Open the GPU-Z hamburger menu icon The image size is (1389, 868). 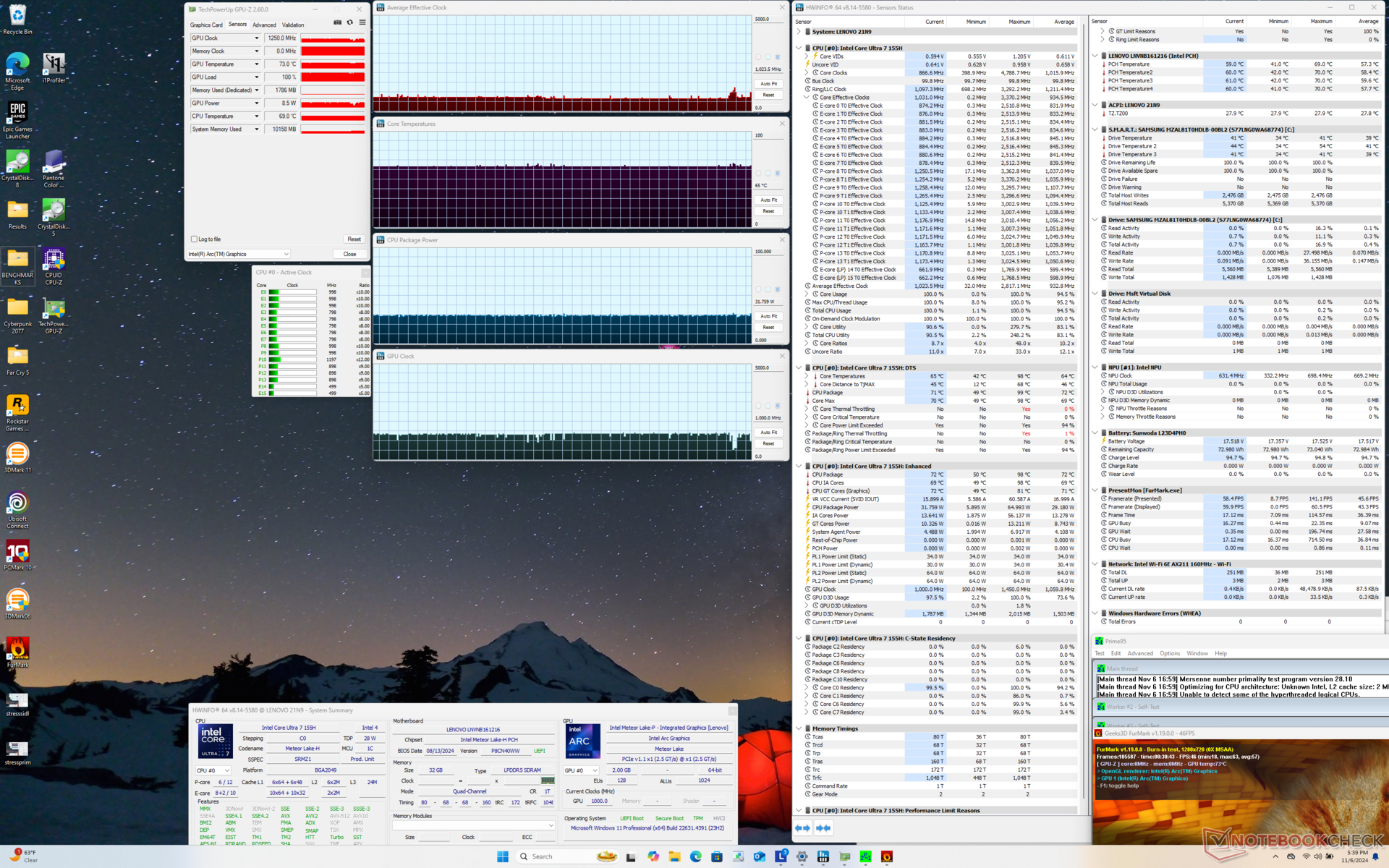362,22
